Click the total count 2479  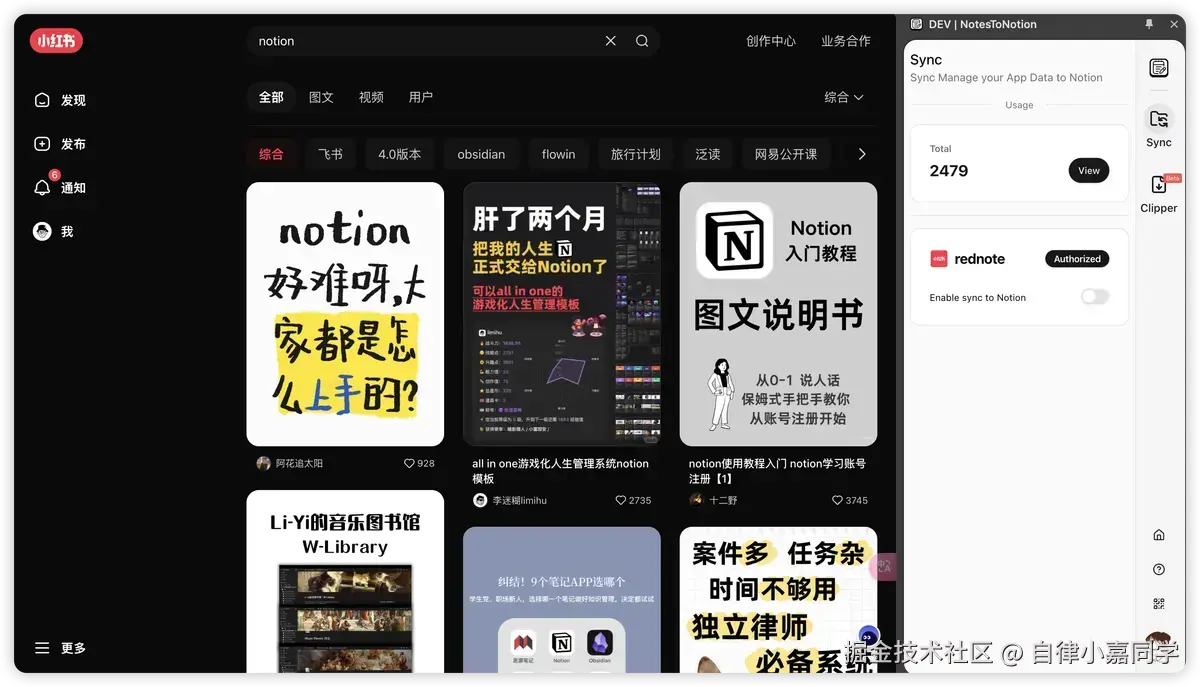click(949, 171)
